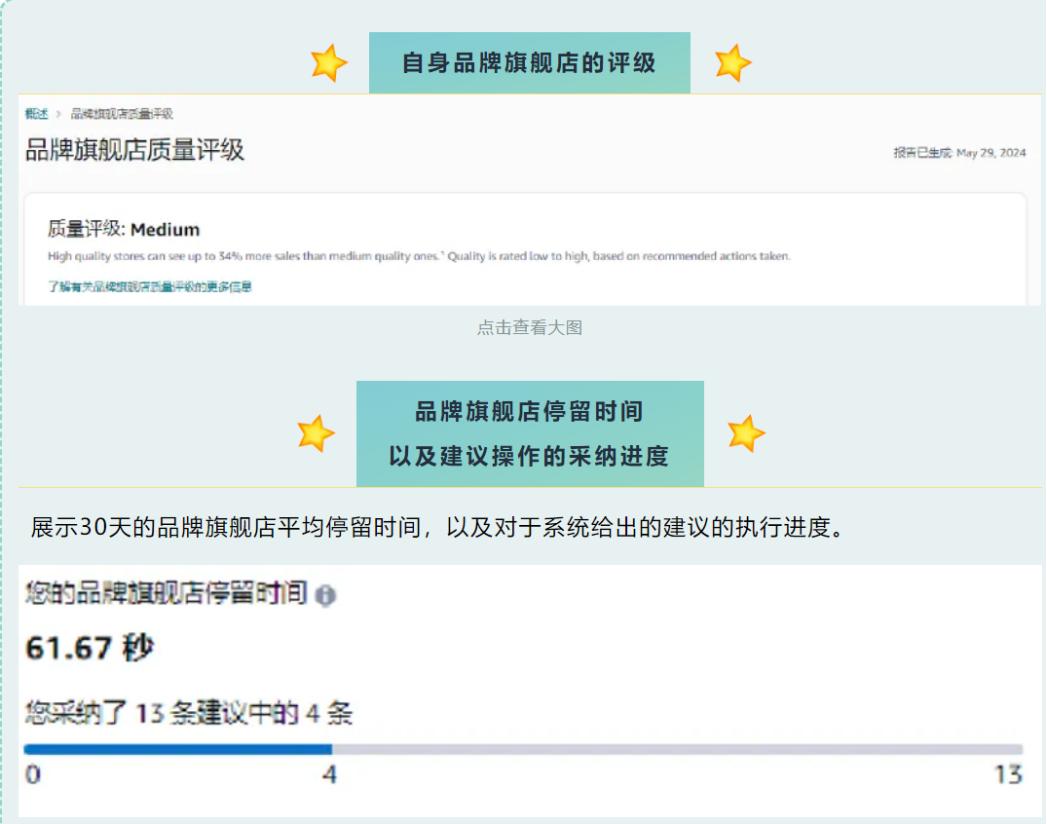Click the 自身品牌旗舰店的评级 teal banner

[x=530, y=63]
